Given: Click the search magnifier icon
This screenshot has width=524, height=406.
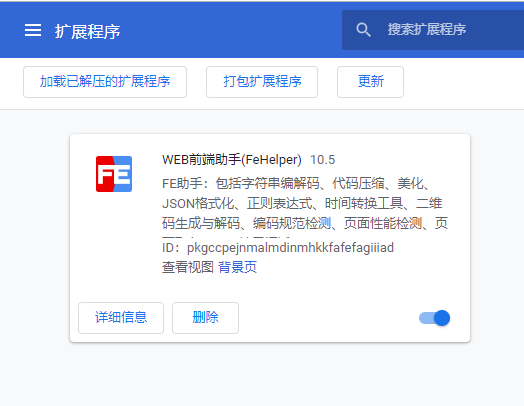Looking at the screenshot, I should point(363,30).
